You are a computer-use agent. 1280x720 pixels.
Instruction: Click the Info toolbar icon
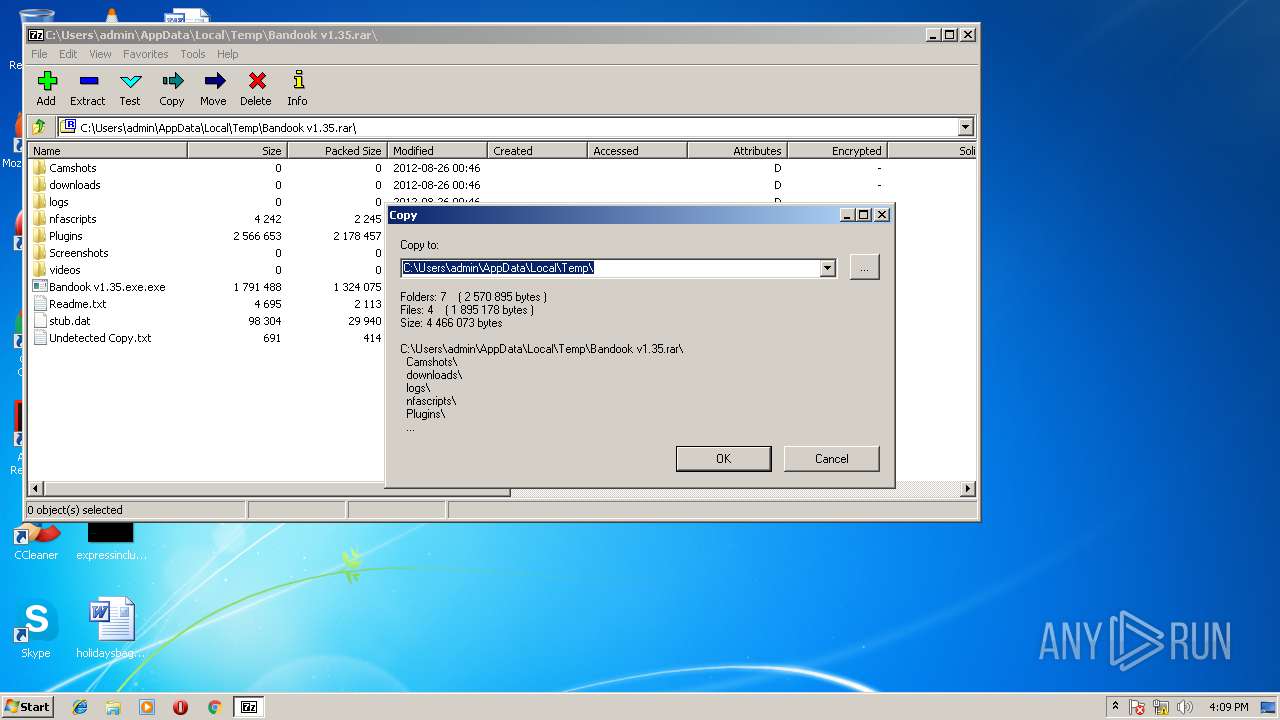tap(297, 82)
